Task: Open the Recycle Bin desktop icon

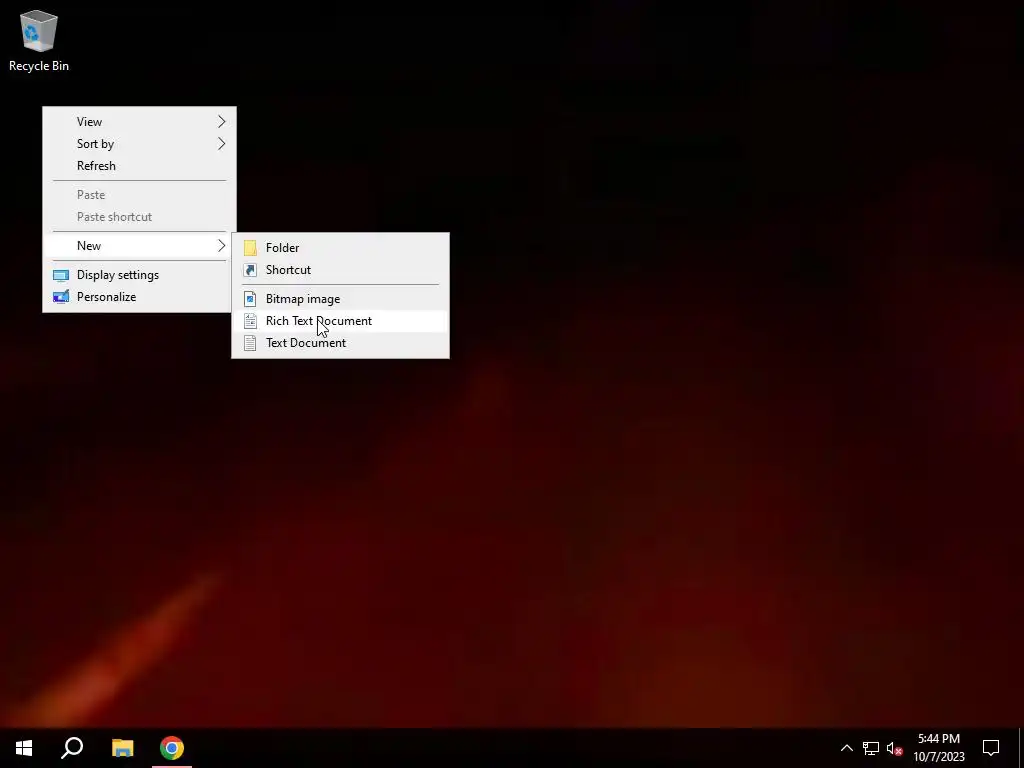Action: click(39, 40)
